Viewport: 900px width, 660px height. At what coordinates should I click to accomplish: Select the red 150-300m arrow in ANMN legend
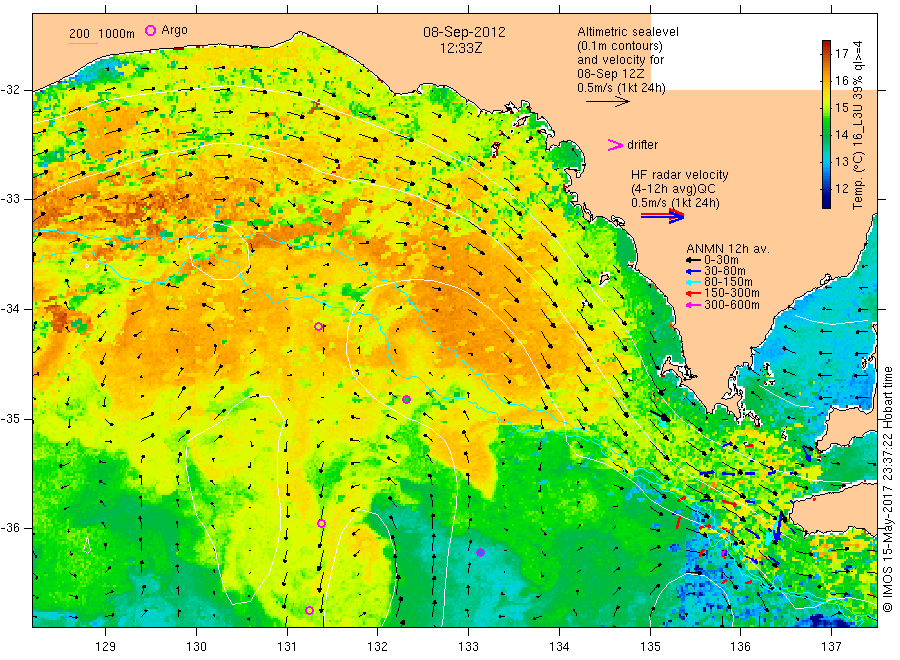click(693, 293)
